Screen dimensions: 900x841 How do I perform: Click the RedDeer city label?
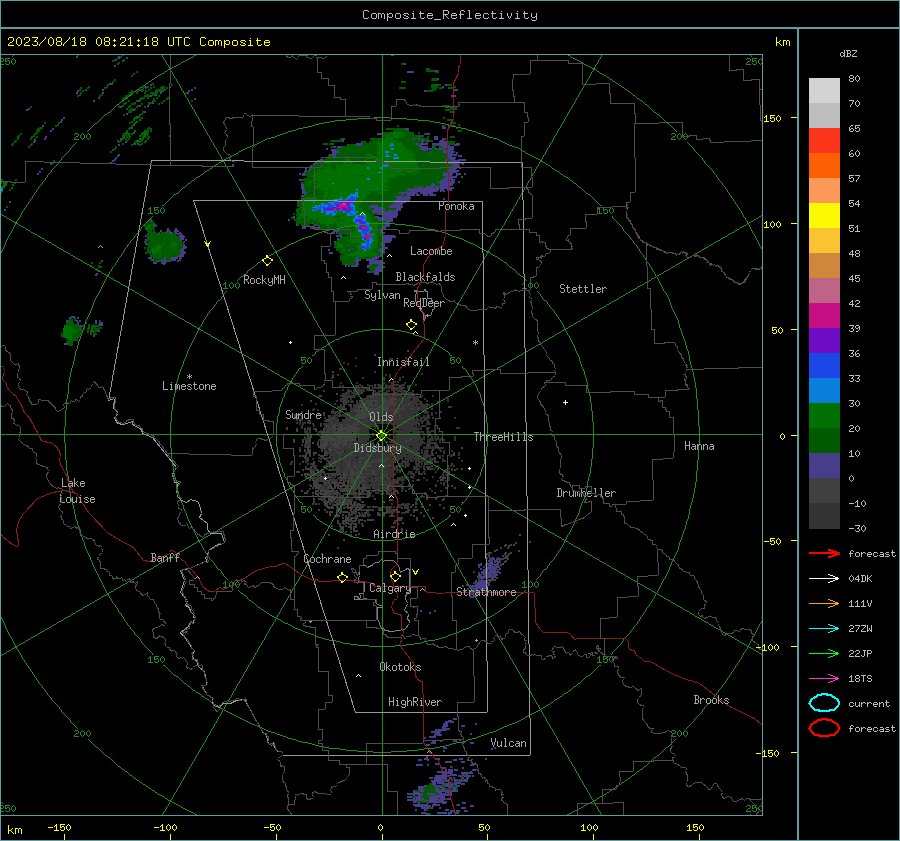pos(424,303)
